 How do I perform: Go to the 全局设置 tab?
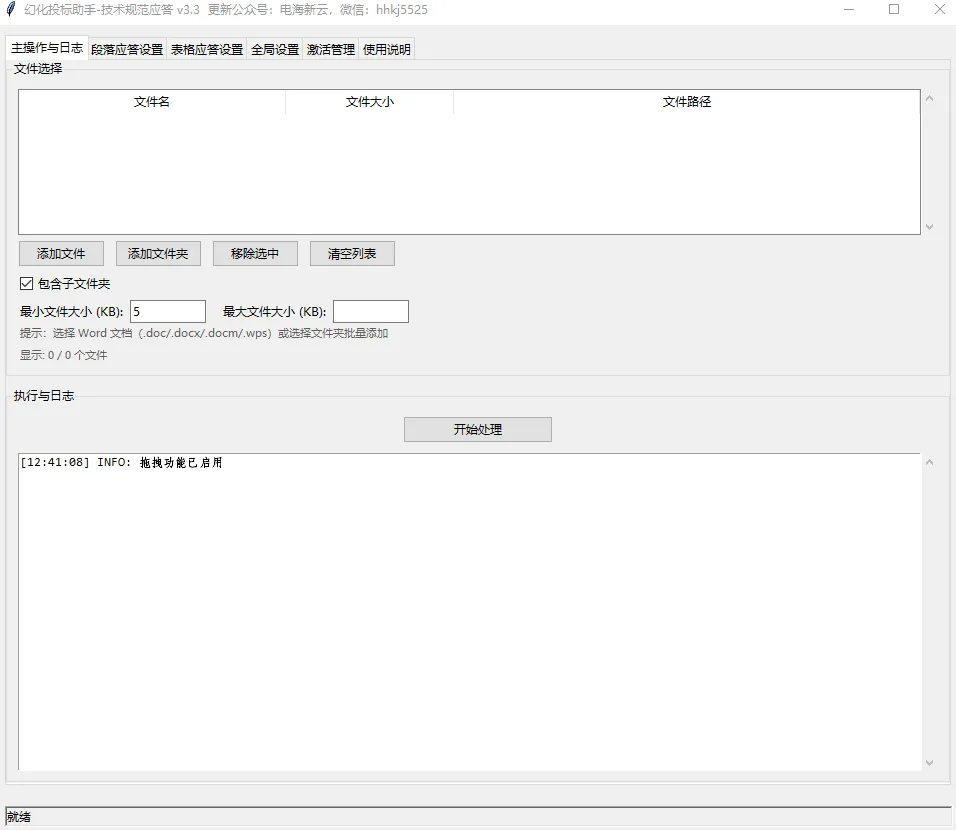(x=275, y=49)
